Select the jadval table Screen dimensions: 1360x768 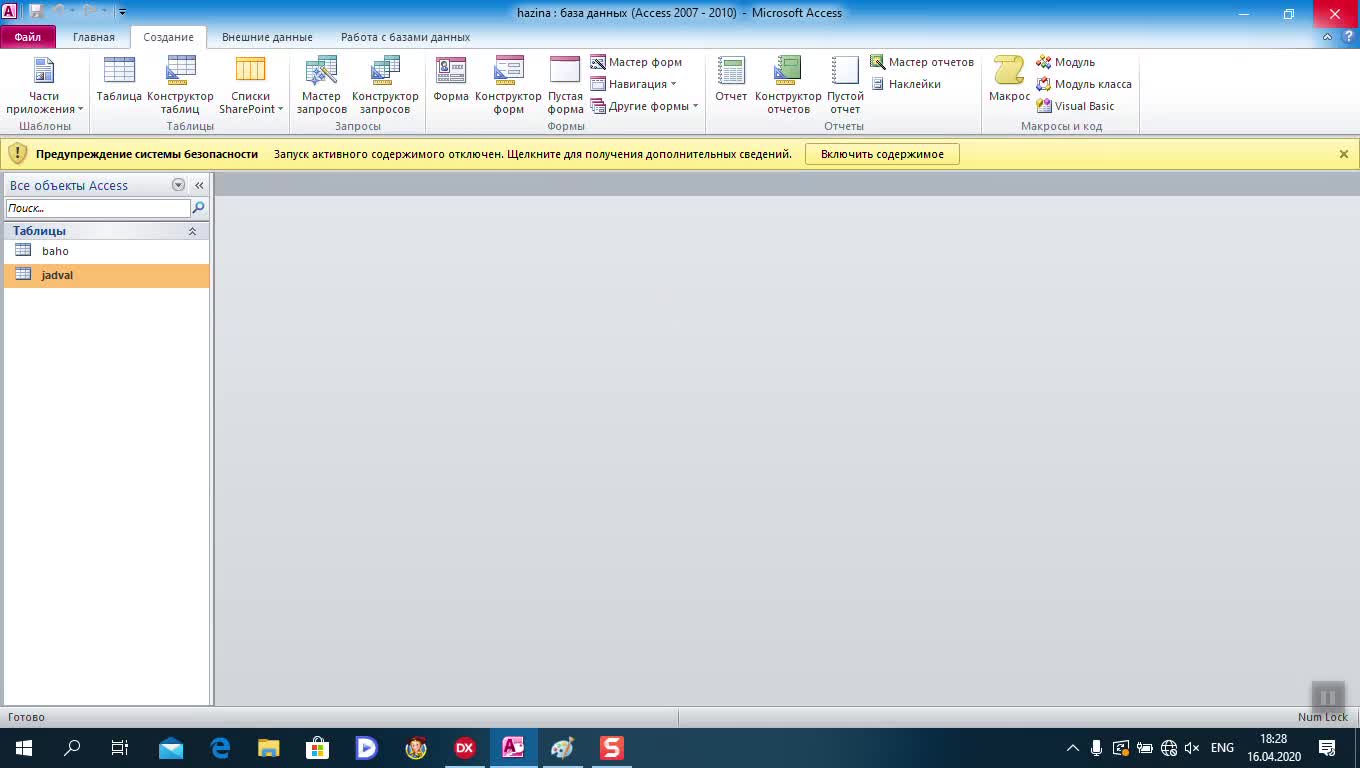[x=106, y=275]
